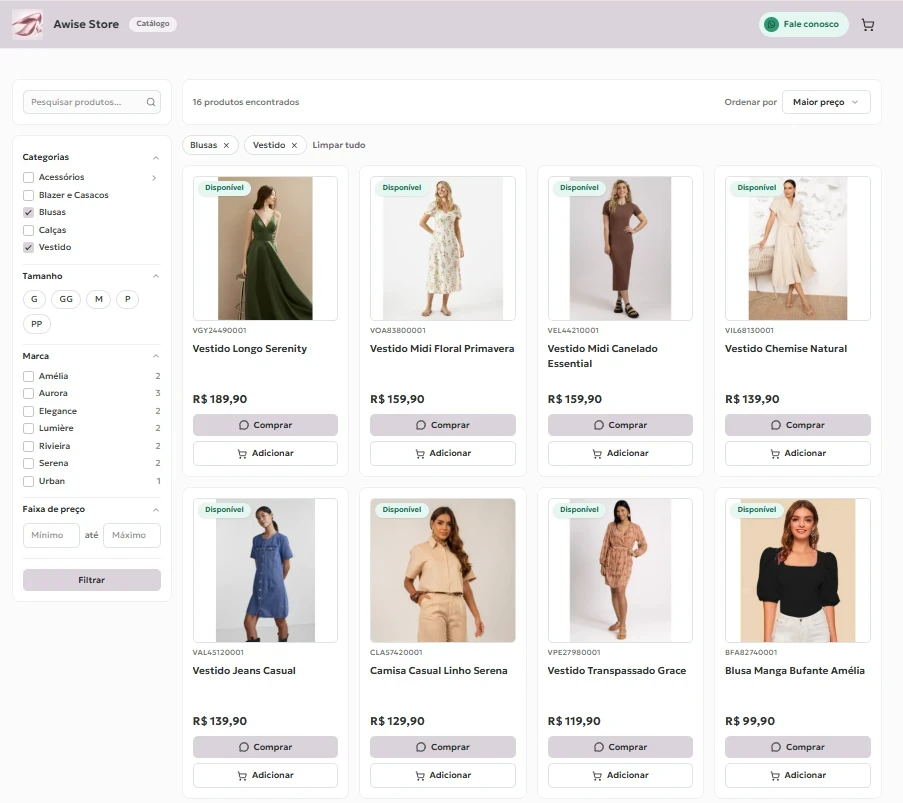
Task: Click cart icon on Vestido Chemise Natural Adicionar
Action: [x=775, y=453]
